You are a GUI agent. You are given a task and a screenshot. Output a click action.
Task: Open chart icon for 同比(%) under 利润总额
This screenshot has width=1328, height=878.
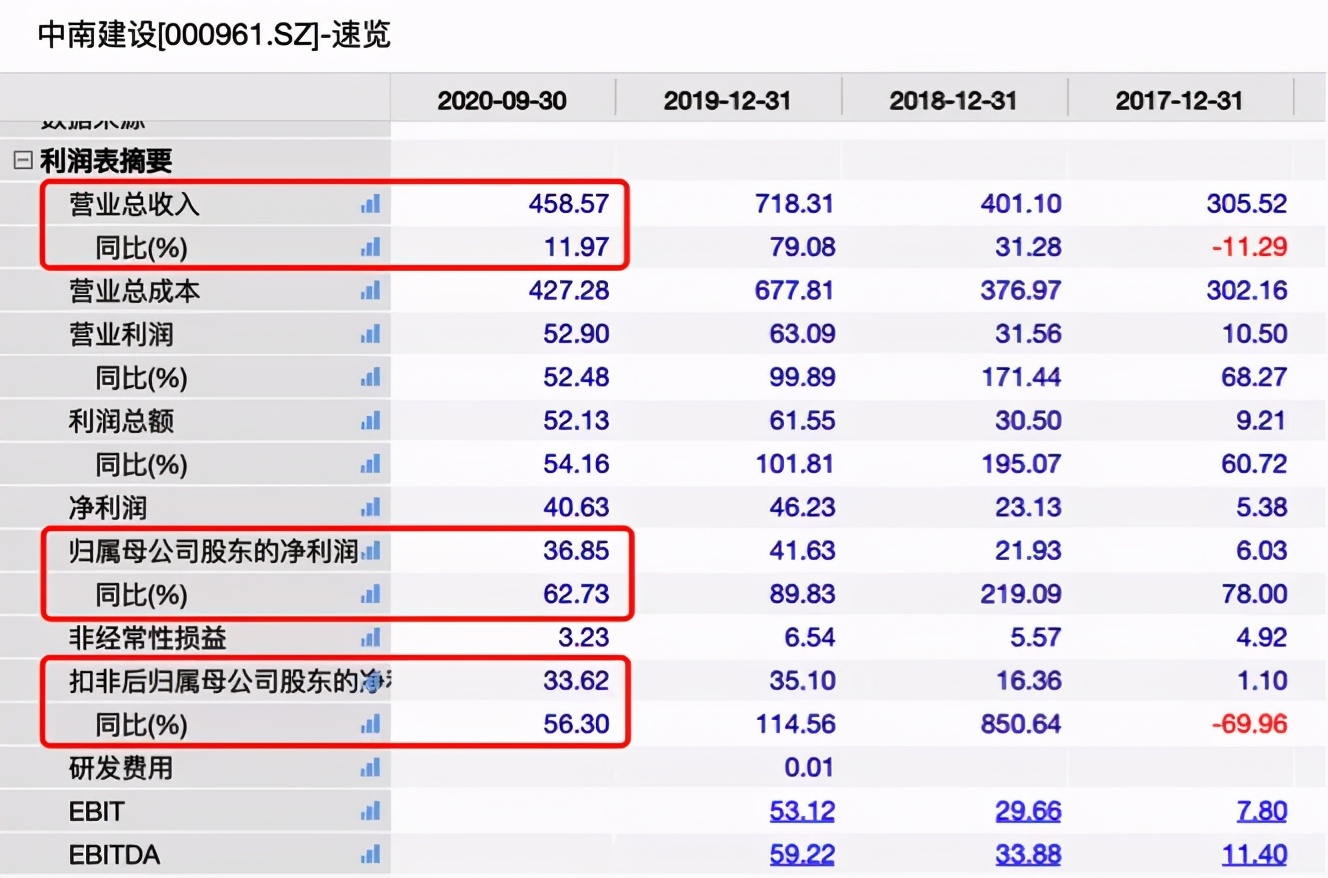[x=371, y=464]
